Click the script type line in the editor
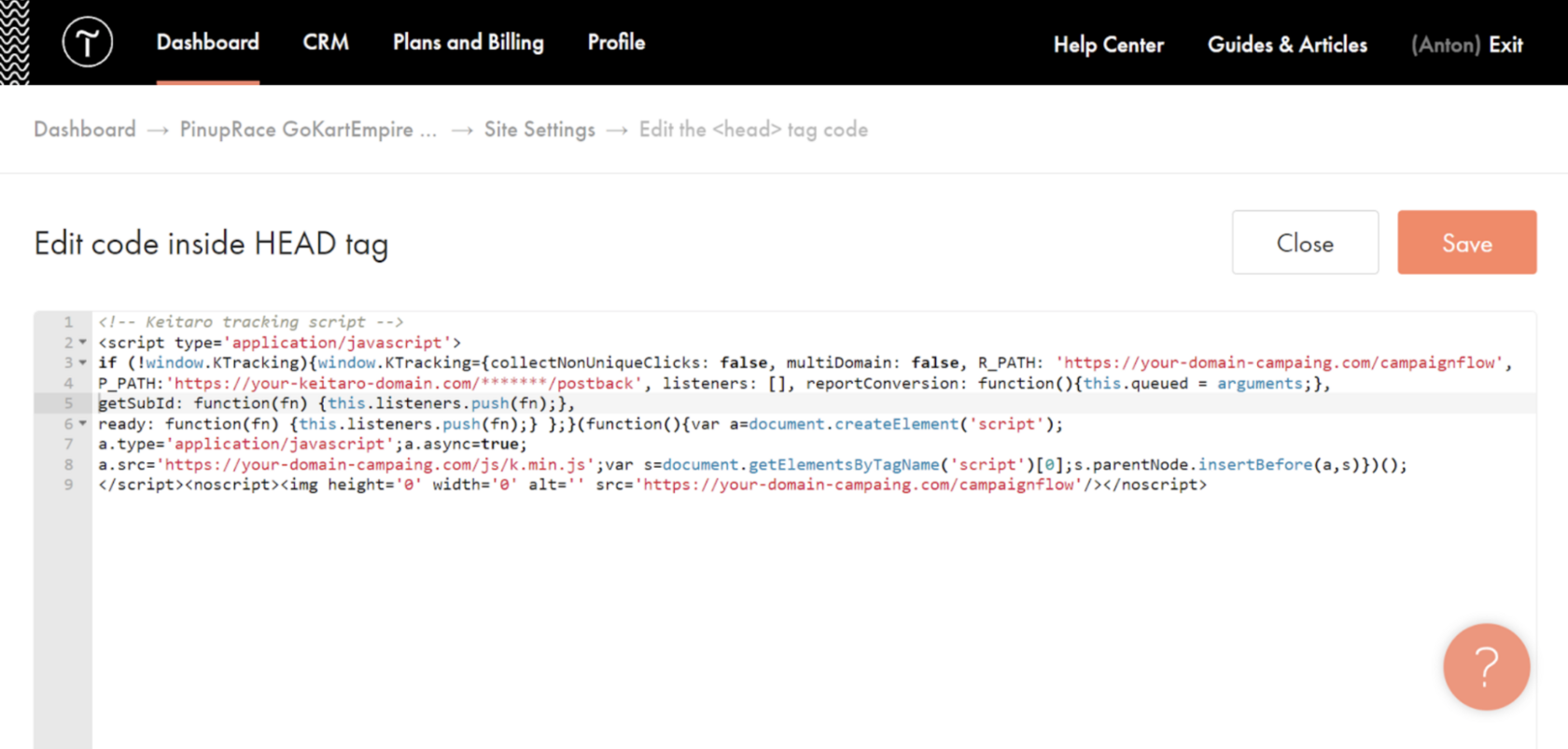The width and height of the screenshot is (1568, 749). click(279, 343)
